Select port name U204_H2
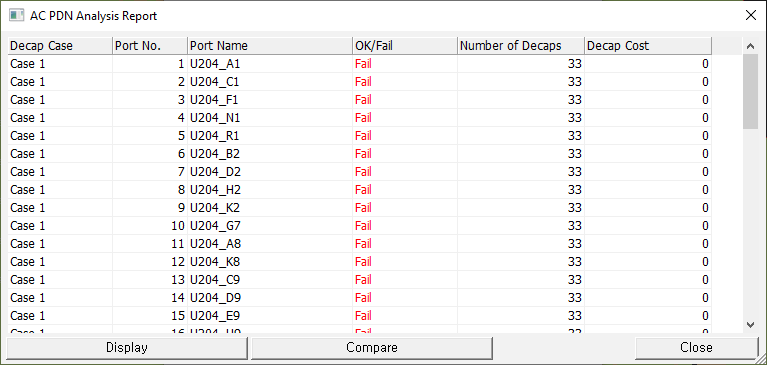The image size is (767, 365). tap(215, 190)
